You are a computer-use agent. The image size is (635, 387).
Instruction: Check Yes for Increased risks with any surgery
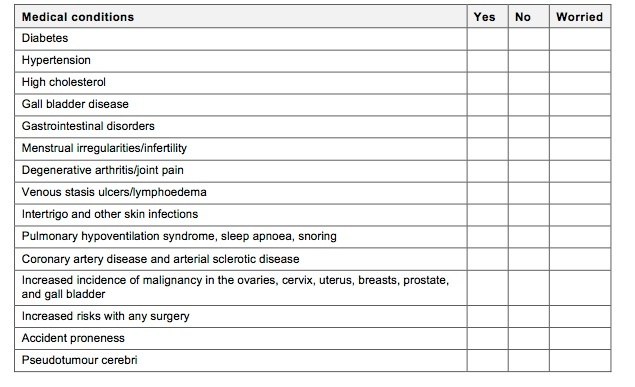click(488, 317)
